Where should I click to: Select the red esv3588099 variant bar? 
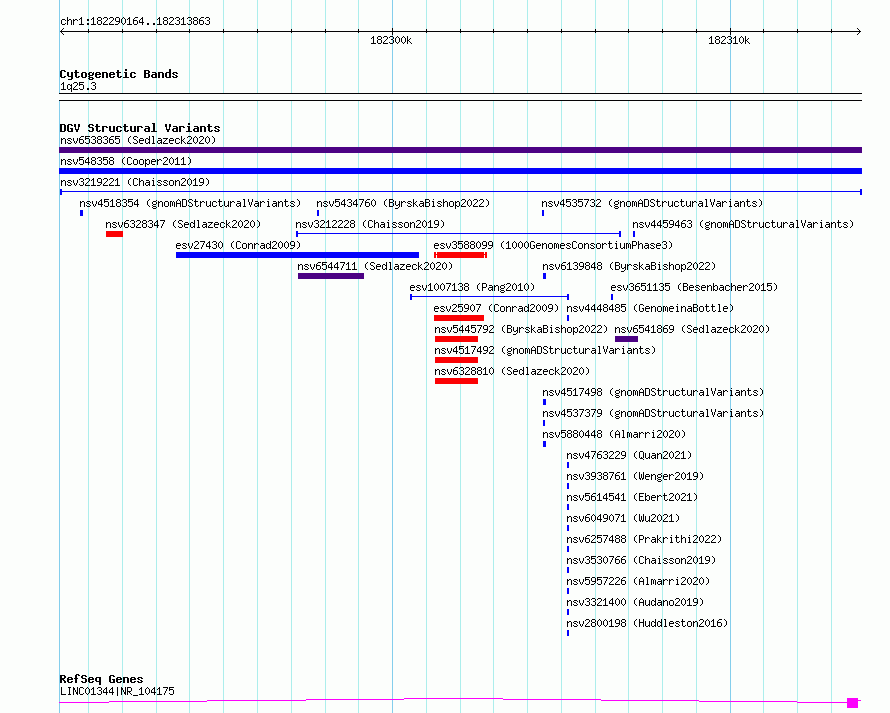(x=460, y=255)
